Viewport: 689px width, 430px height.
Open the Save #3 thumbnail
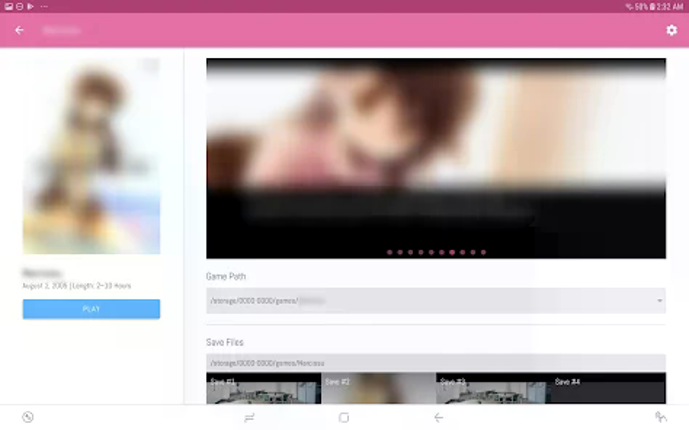493,388
